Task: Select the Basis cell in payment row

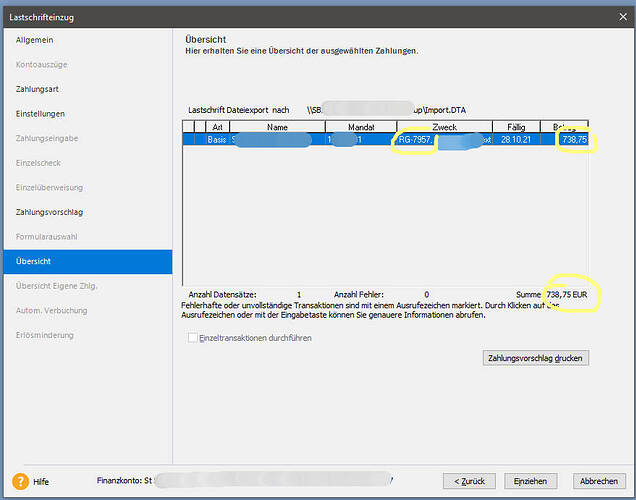Action: coord(217,140)
